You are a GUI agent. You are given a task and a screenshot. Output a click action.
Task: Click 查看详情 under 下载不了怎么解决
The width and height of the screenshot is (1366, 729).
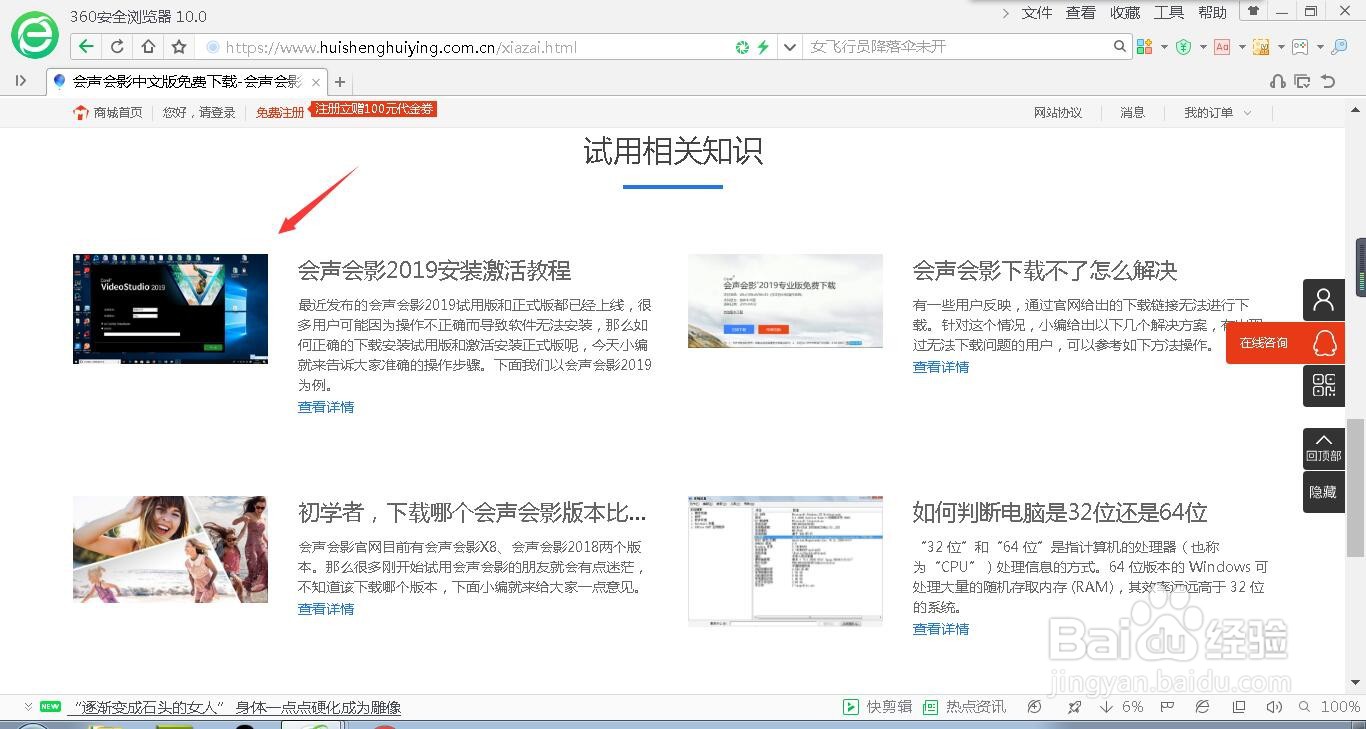941,367
